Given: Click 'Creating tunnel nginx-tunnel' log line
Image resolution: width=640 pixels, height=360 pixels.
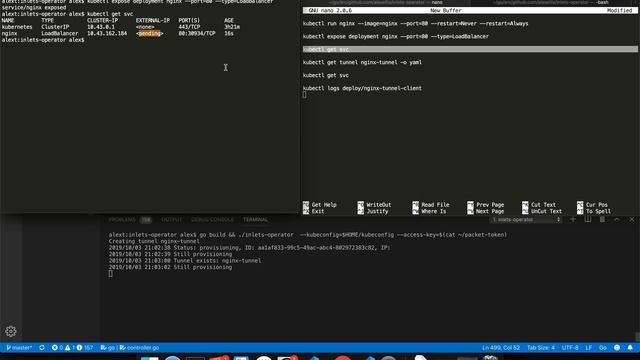Looking at the screenshot, I should (x=154, y=241).
